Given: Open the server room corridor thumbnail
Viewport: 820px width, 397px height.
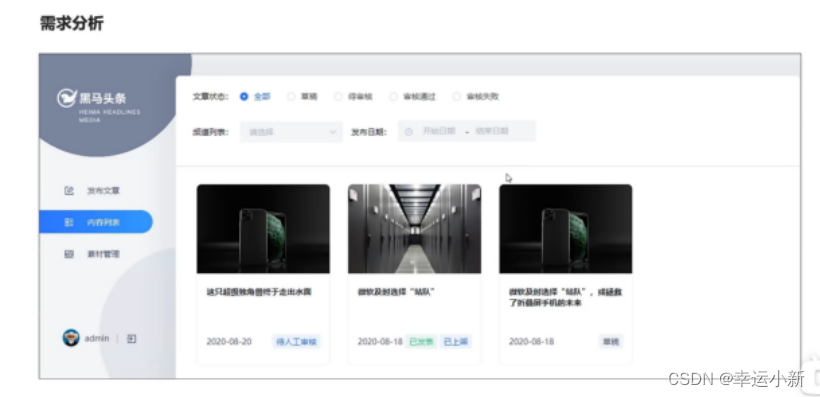Looking at the screenshot, I should [415, 229].
